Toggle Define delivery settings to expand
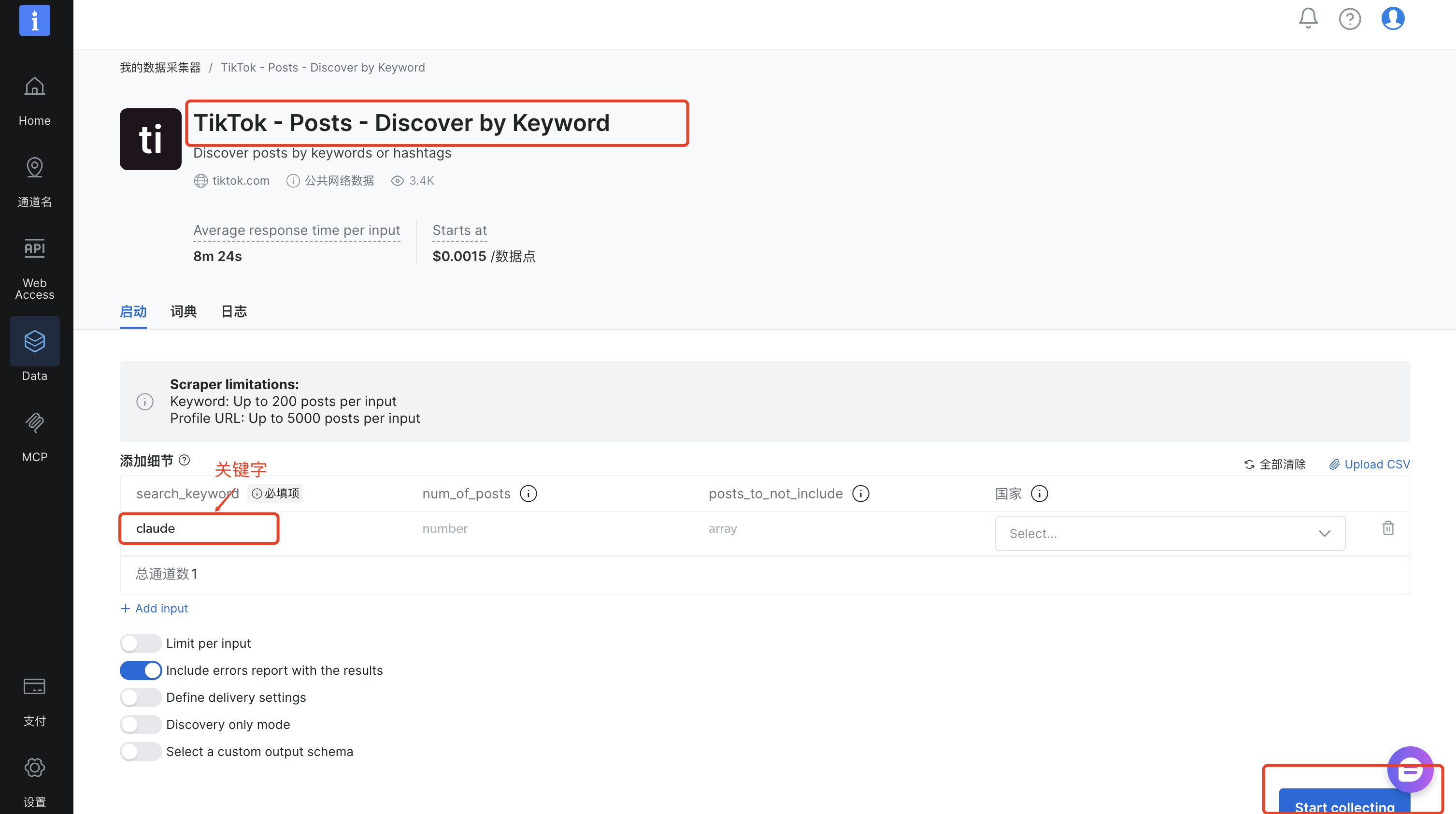 pyautogui.click(x=141, y=698)
